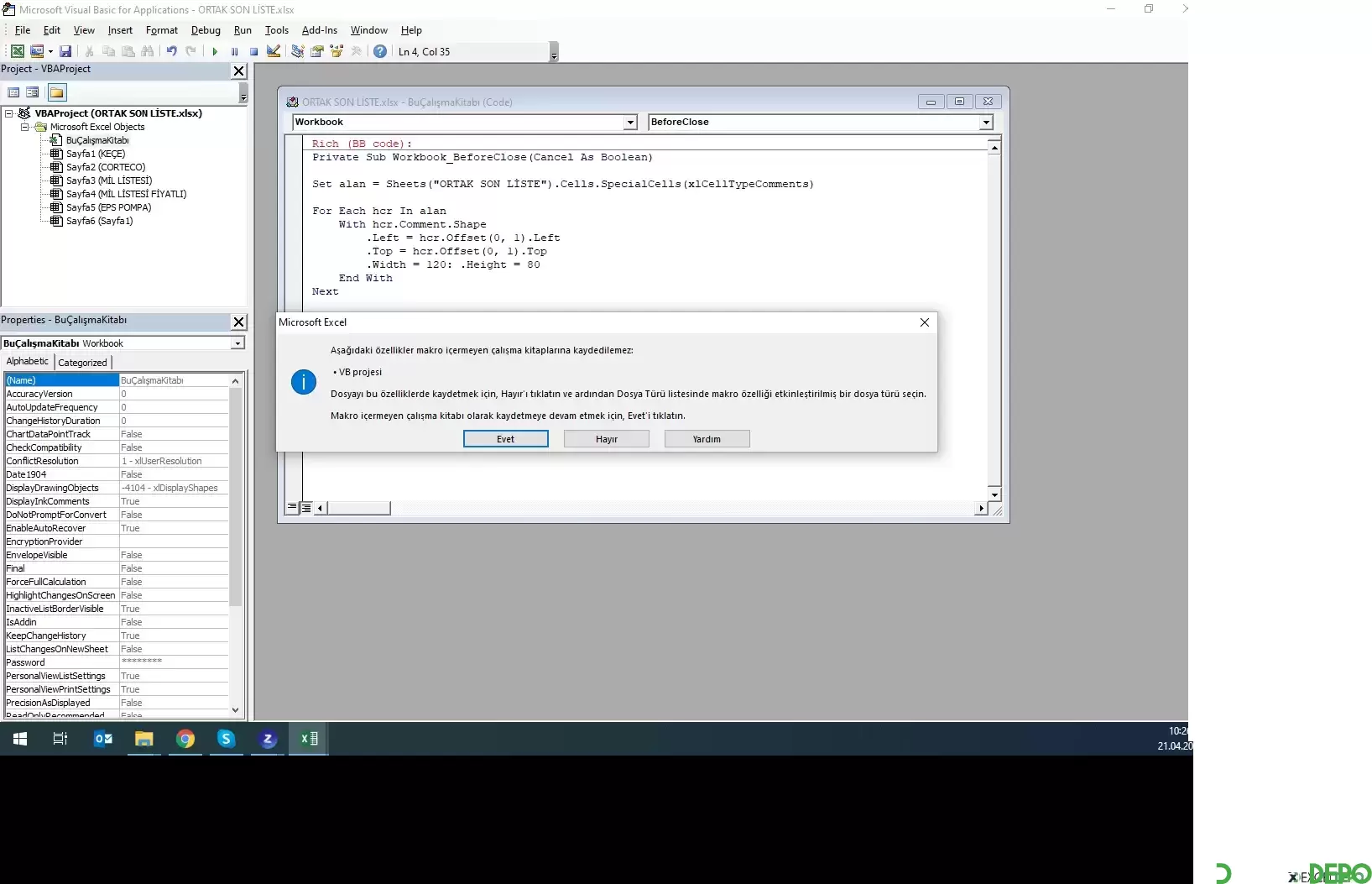Screen dimensions: 1372x884
Task: Open Project Explorer toolbar icon
Action: pyautogui.click(x=297, y=51)
